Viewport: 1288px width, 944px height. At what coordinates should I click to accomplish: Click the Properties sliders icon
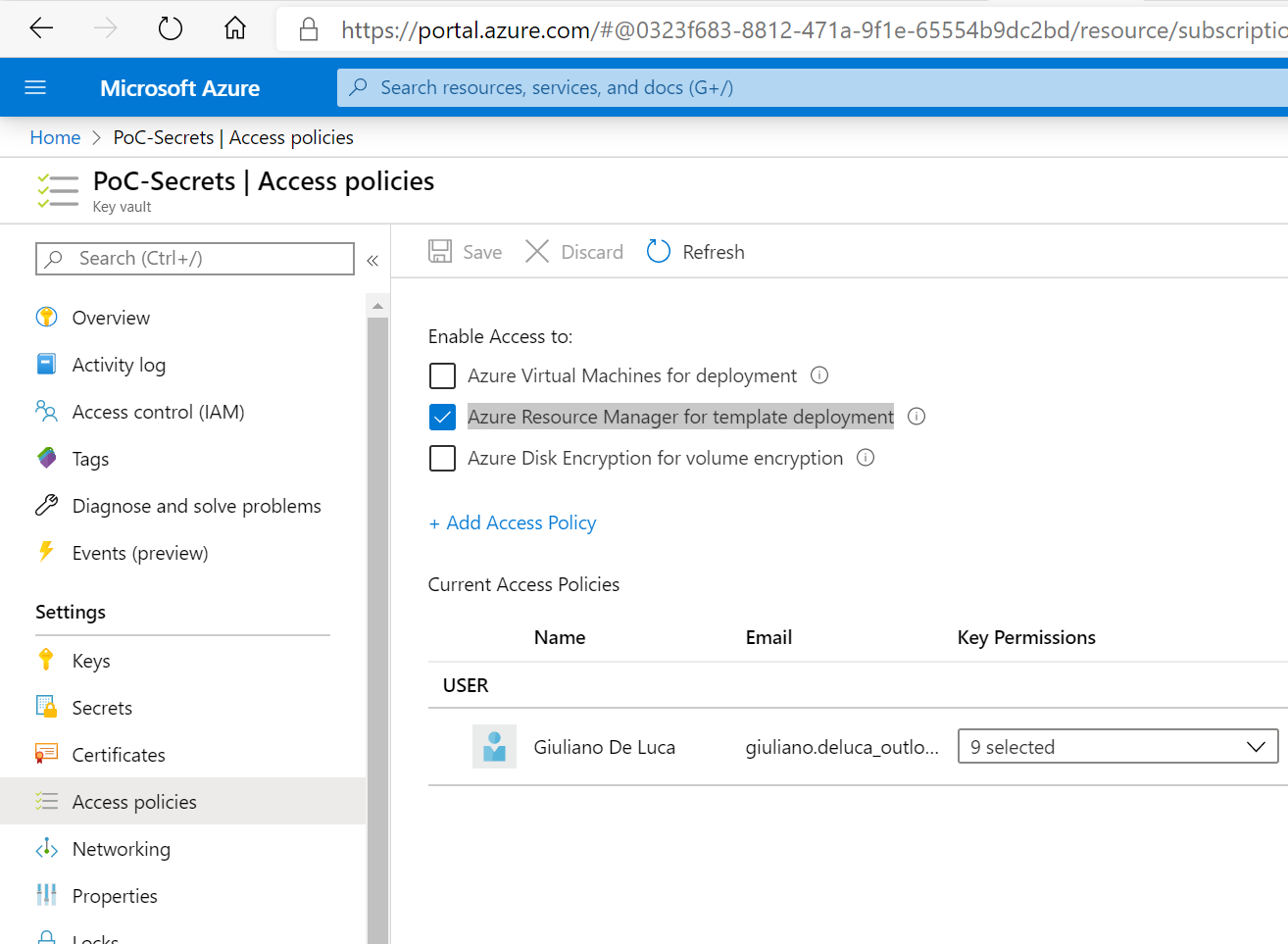click(46, 894)
